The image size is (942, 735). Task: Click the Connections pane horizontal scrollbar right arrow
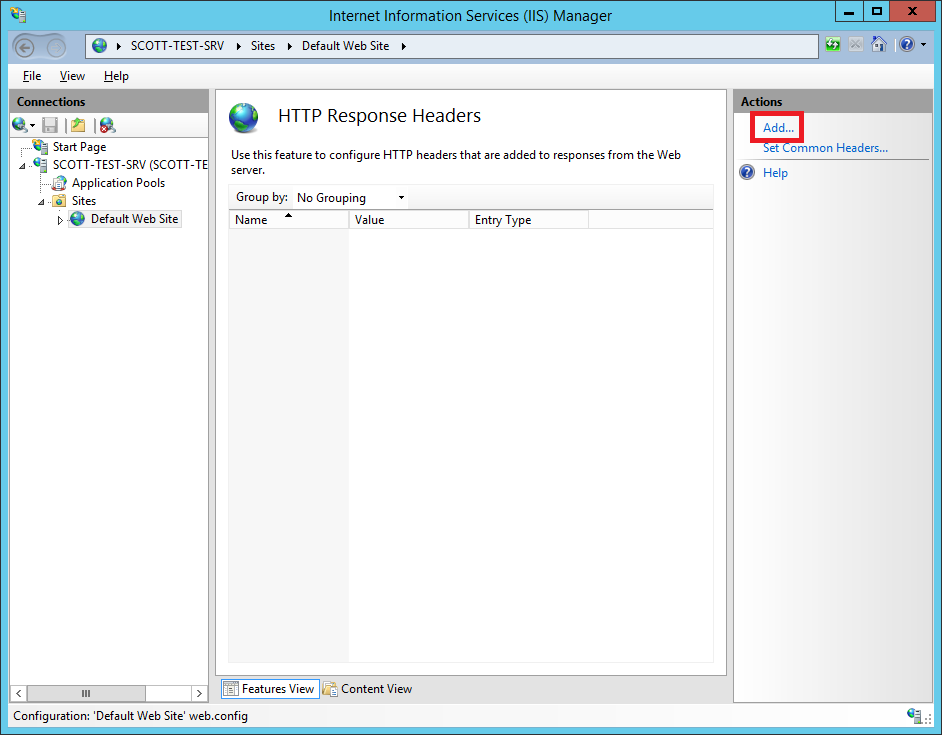click(x=199, y=693)
